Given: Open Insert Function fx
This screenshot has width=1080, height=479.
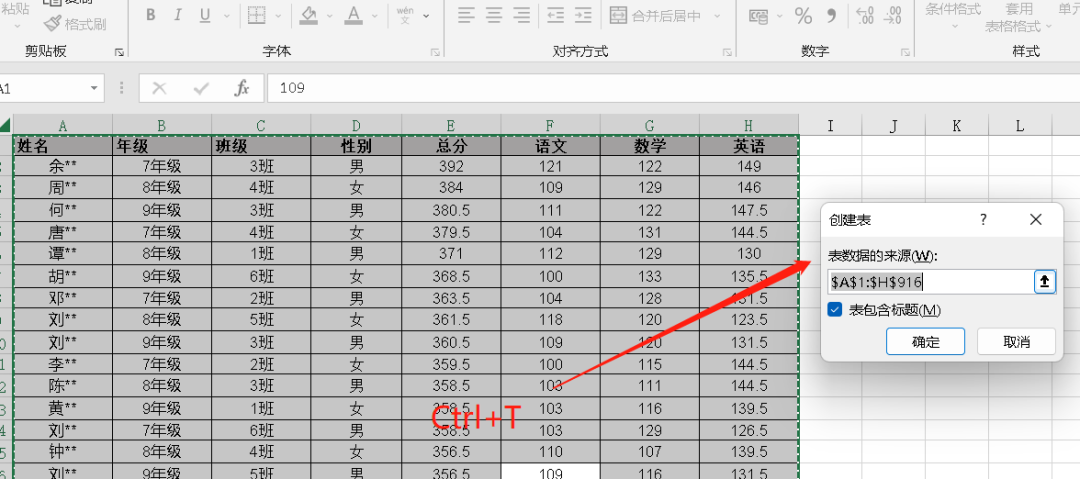Looking at the screenshot, I should pos(242,88).
